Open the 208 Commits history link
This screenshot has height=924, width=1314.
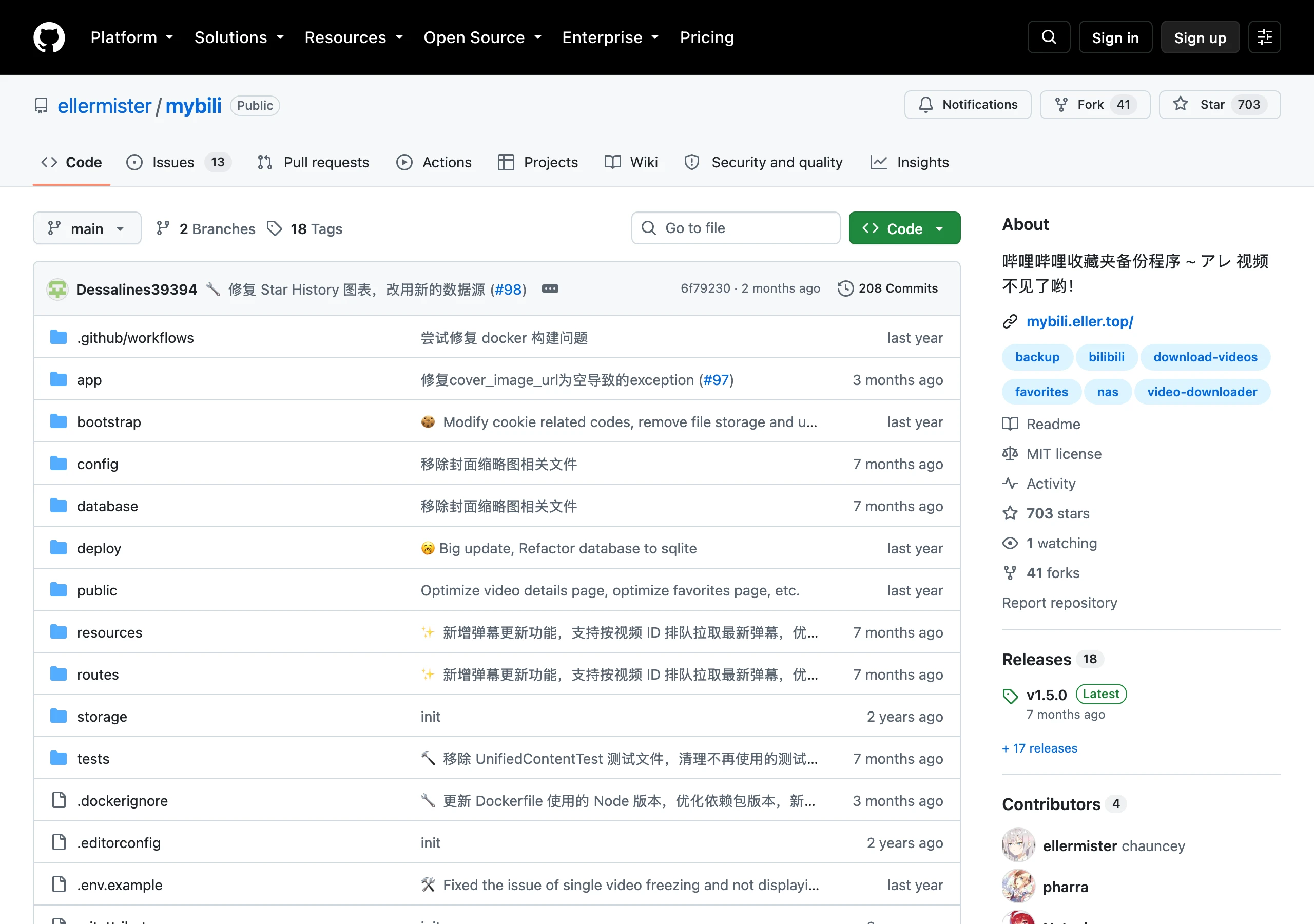[887, 288]
